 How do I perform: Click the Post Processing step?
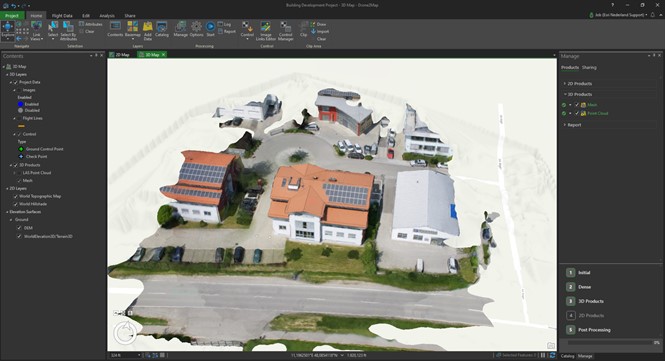(588, 330)
